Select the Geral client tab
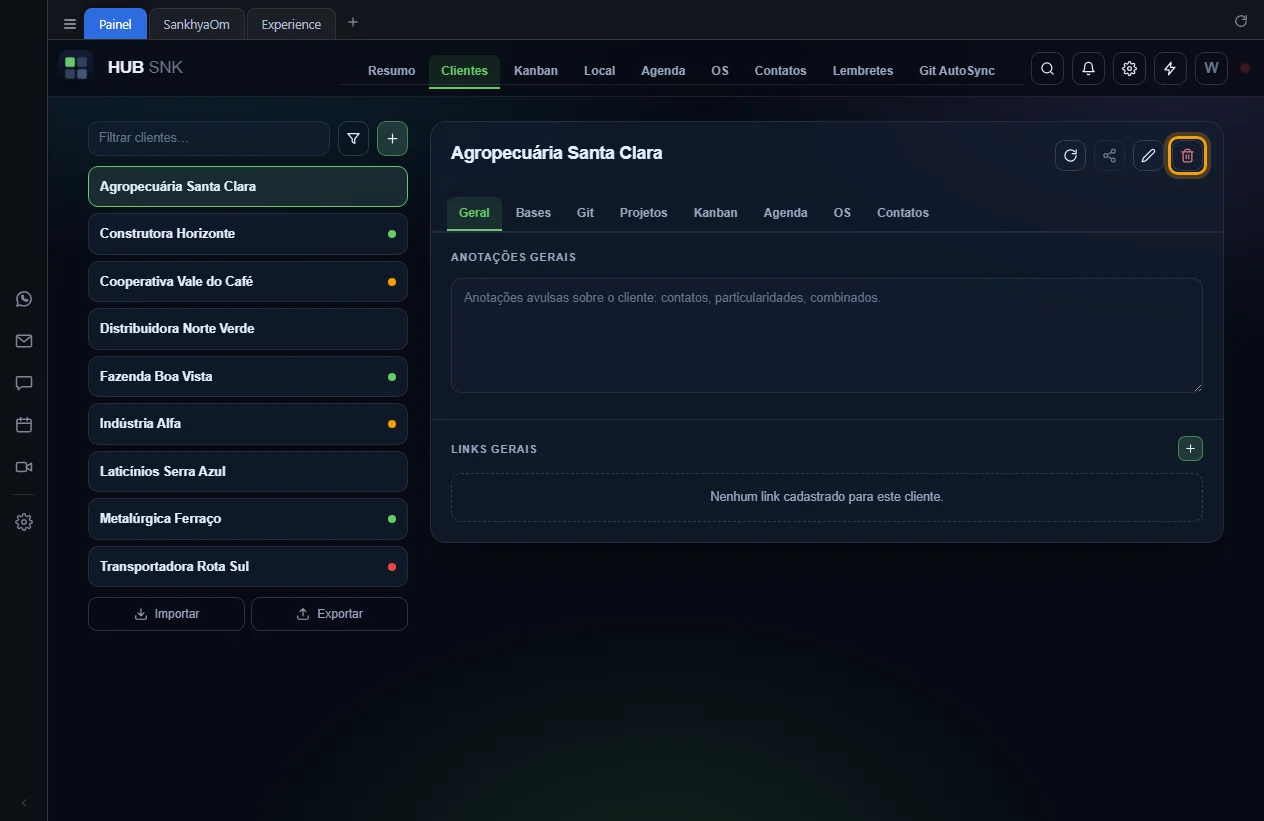 [x=474, y=213]
